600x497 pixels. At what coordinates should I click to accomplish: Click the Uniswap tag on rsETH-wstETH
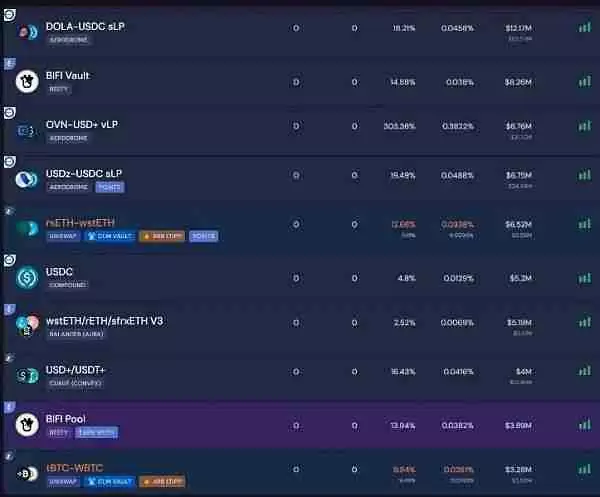(63, 237)
